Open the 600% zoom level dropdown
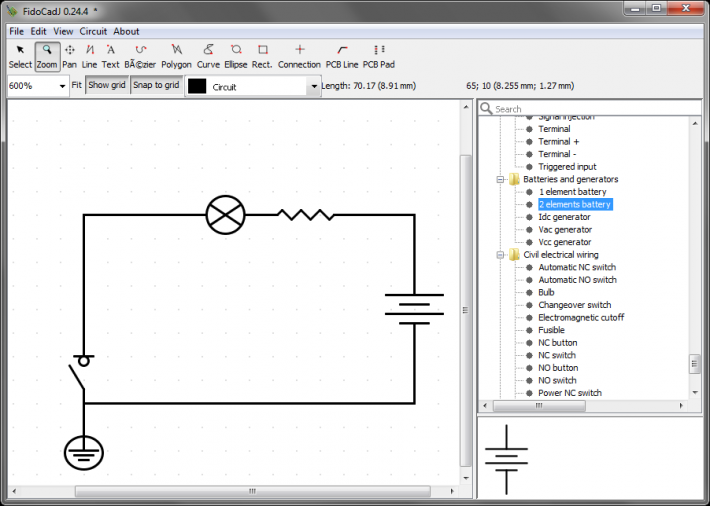This screenshot has width=710, height=506. click(x=38, y=86)
